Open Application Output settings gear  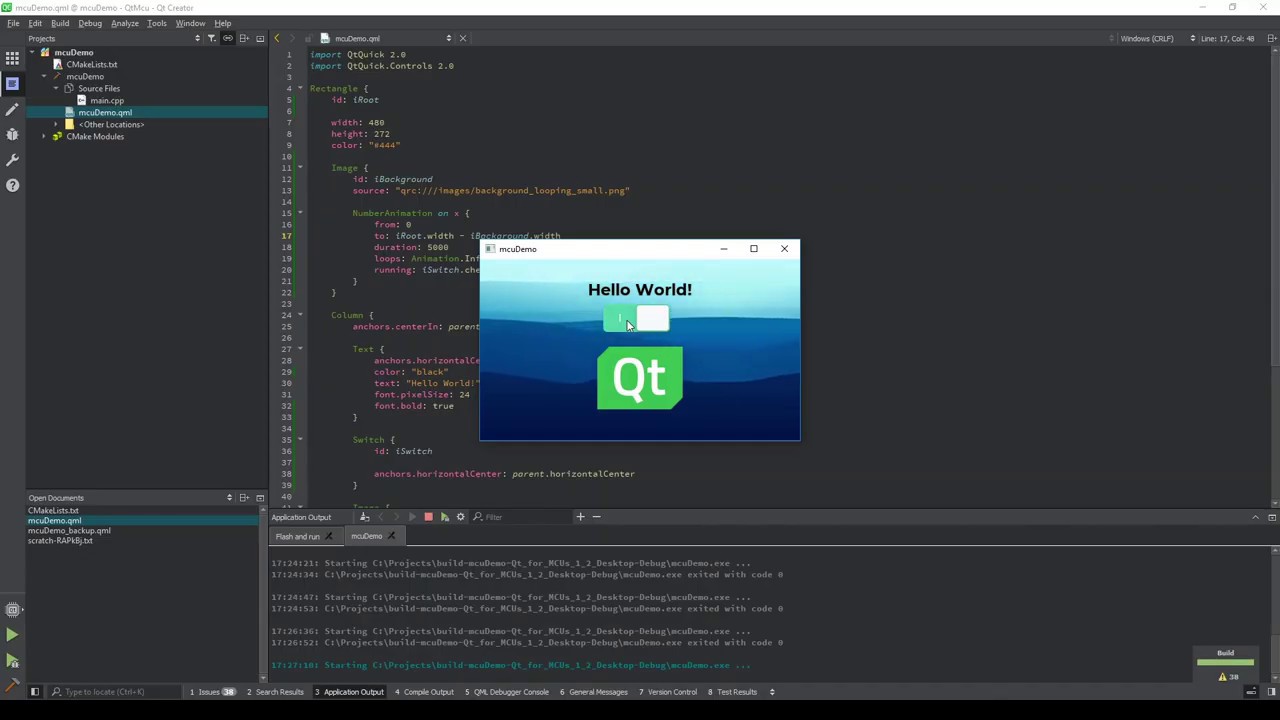460,517
